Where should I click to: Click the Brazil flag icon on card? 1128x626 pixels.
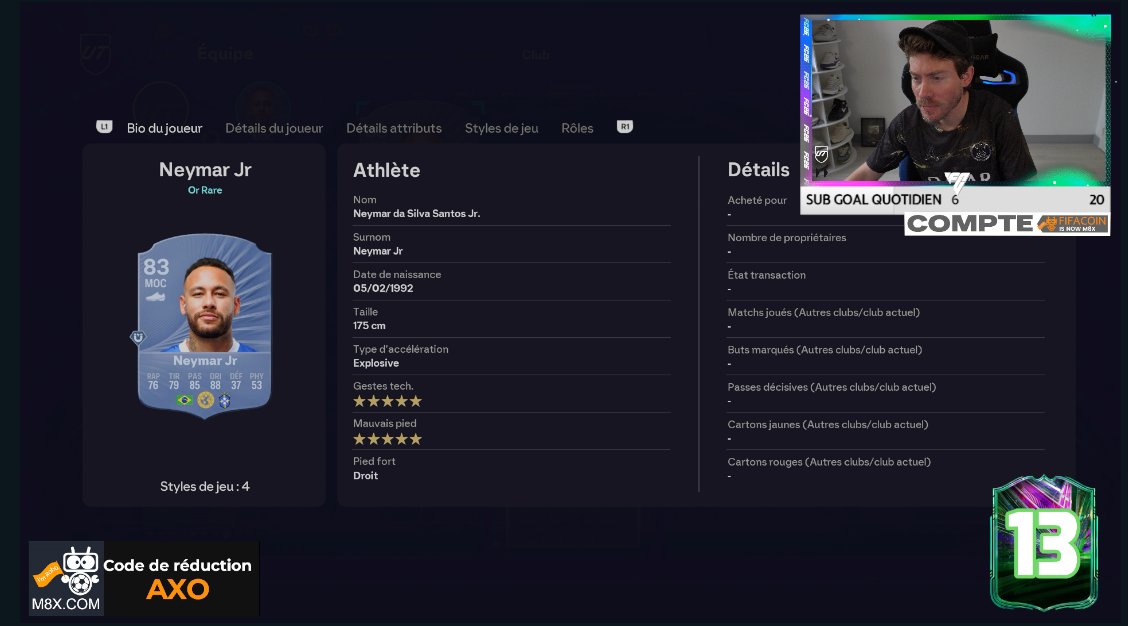tap(184, 400)
